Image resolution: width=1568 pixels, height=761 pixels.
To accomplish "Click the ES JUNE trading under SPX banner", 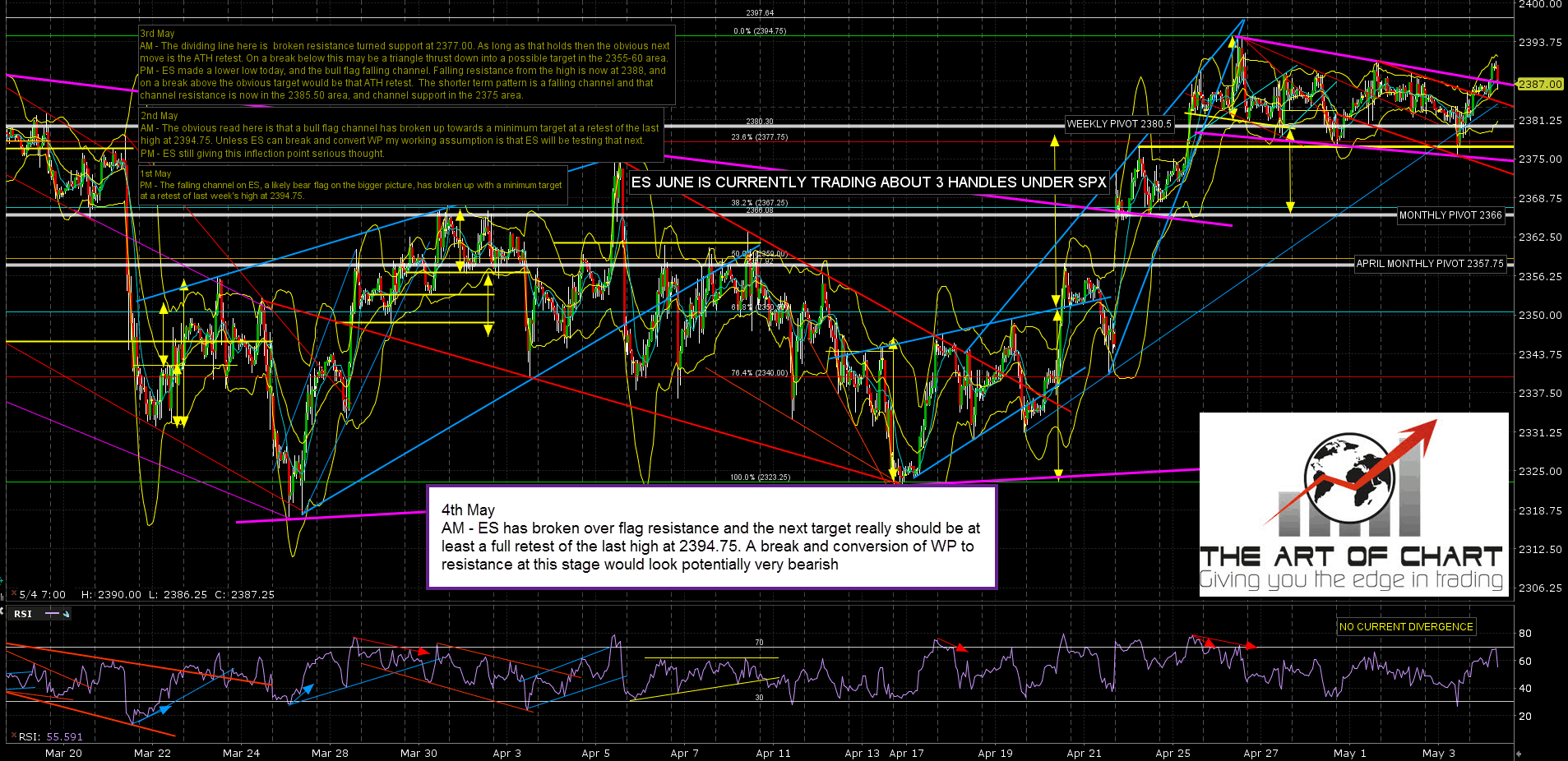I will coord(868,182).
